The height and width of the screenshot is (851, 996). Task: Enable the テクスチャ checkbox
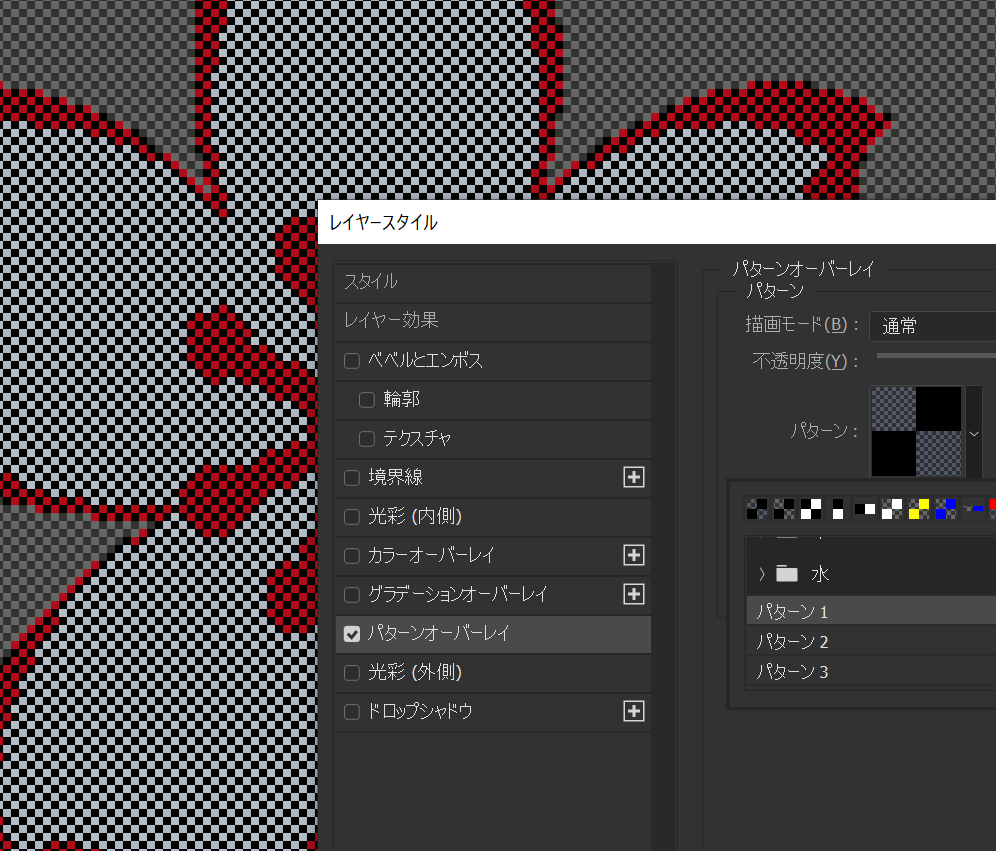pos(367,439)
